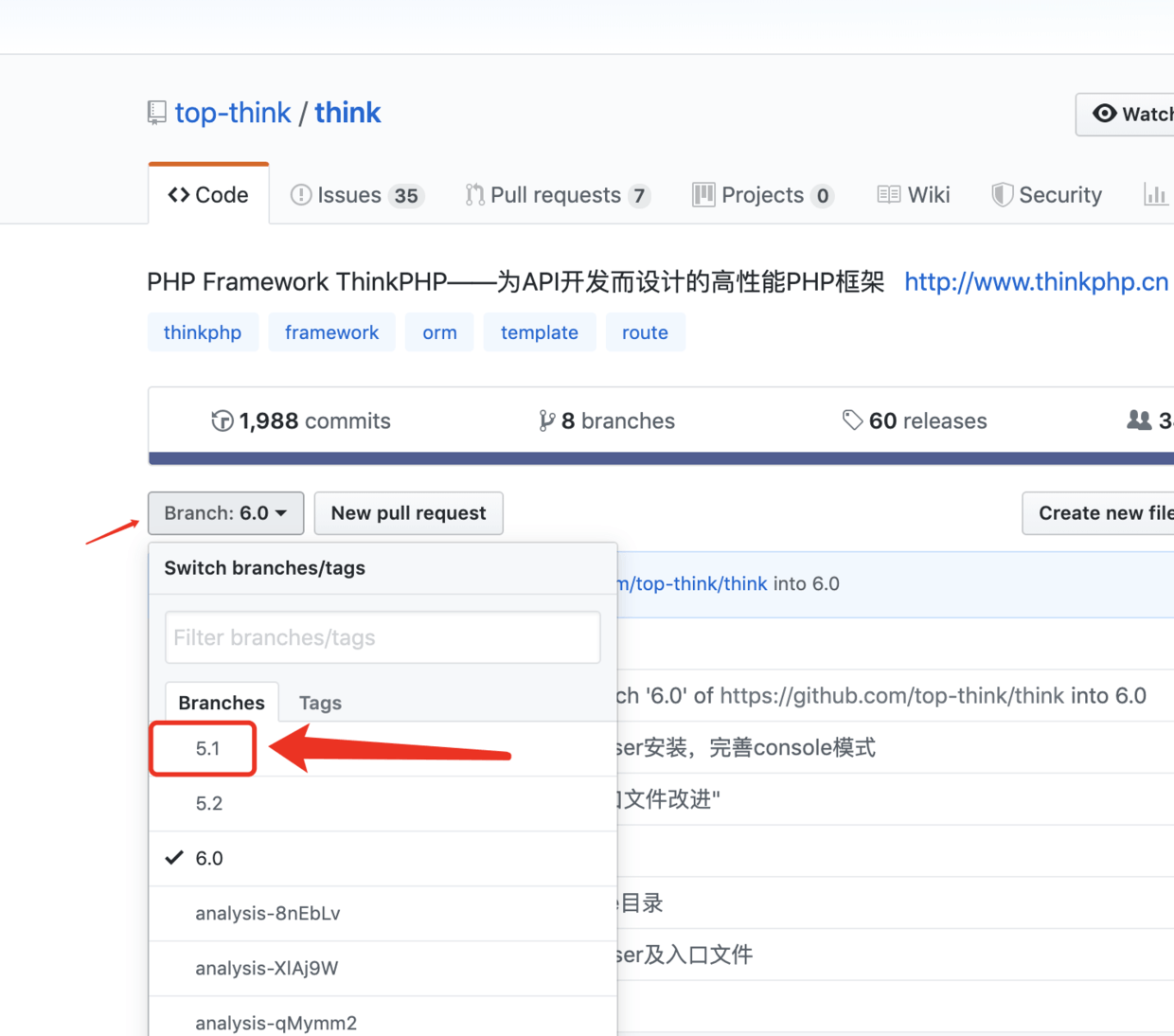
Task: Select branch analysis-XlAj9W
Action: point(382,969)
